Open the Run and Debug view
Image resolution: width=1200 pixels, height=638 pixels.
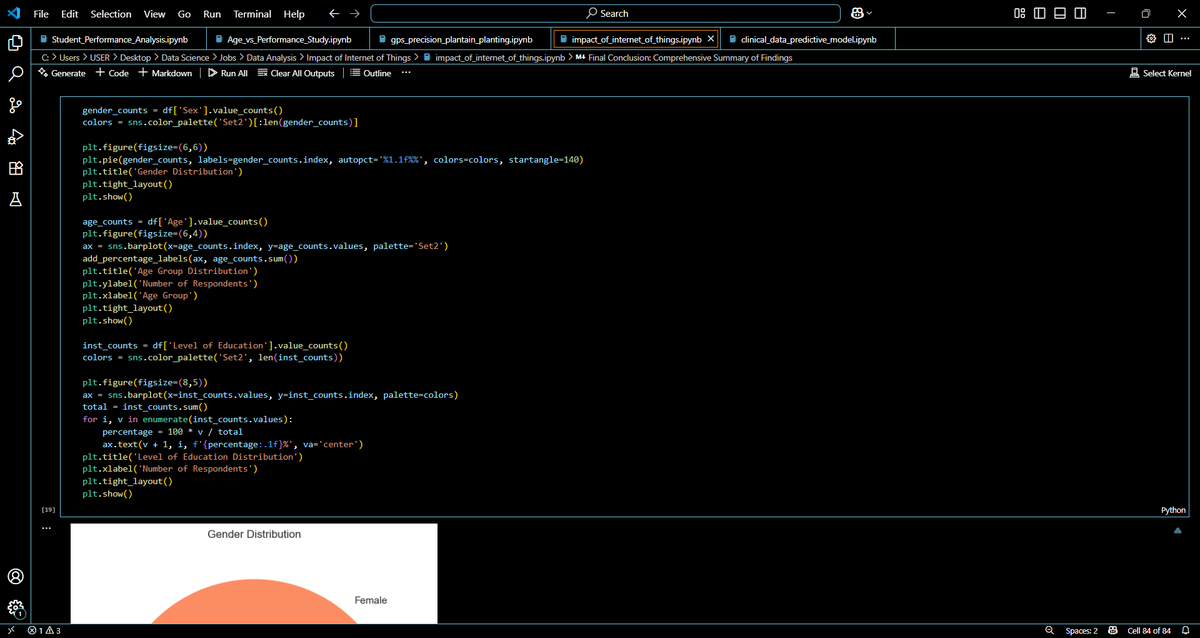15,137
